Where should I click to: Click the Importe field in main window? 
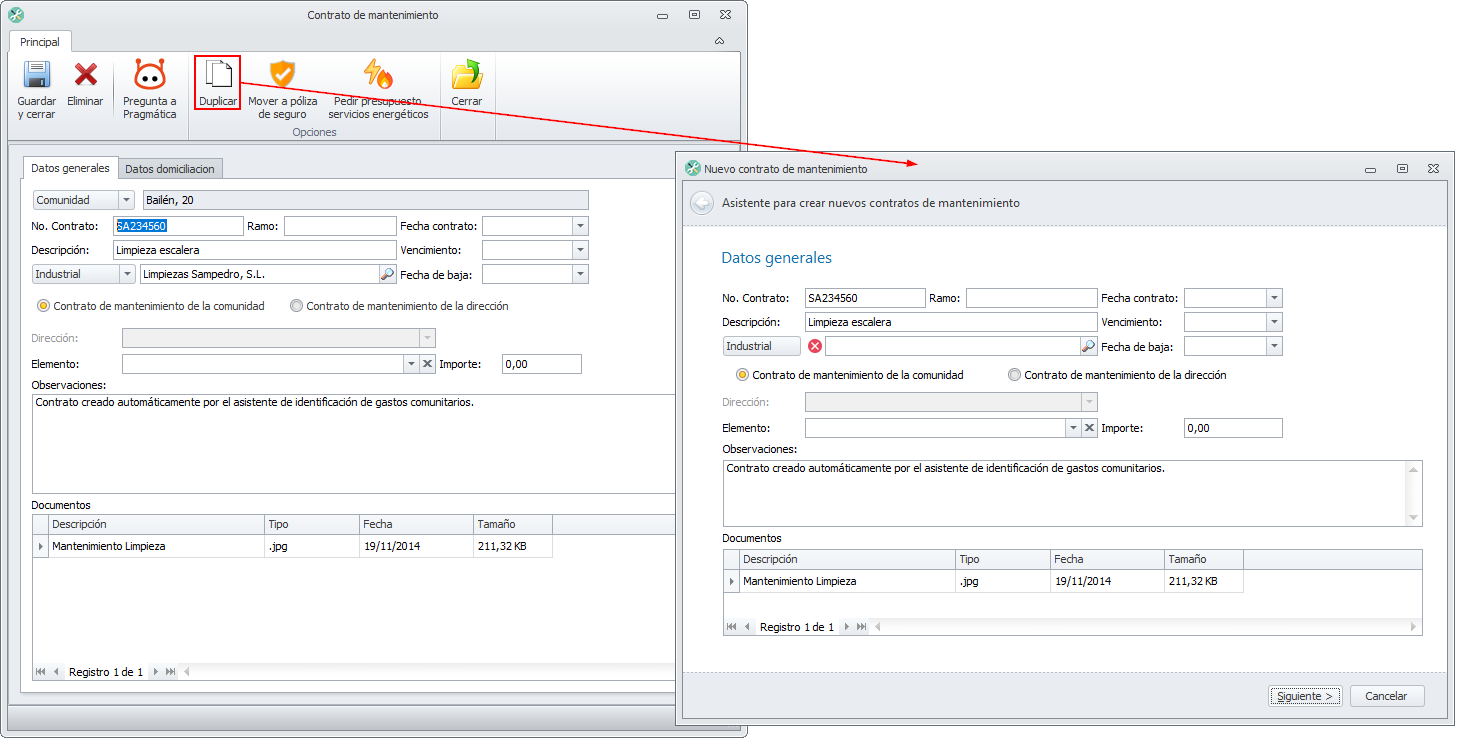coord(542,364)
